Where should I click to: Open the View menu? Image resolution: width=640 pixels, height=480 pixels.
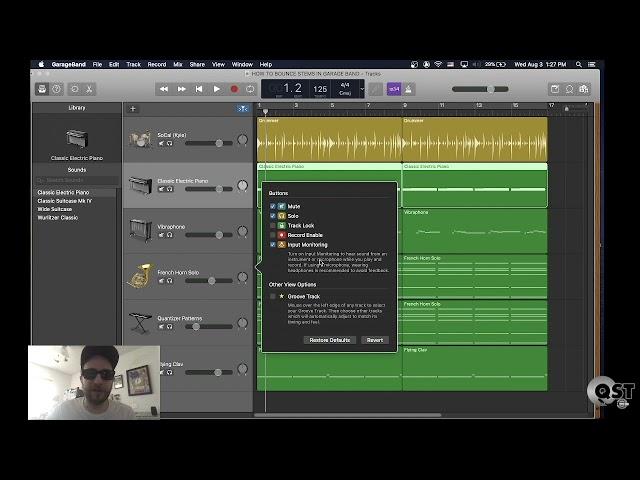tap(218, 64)
